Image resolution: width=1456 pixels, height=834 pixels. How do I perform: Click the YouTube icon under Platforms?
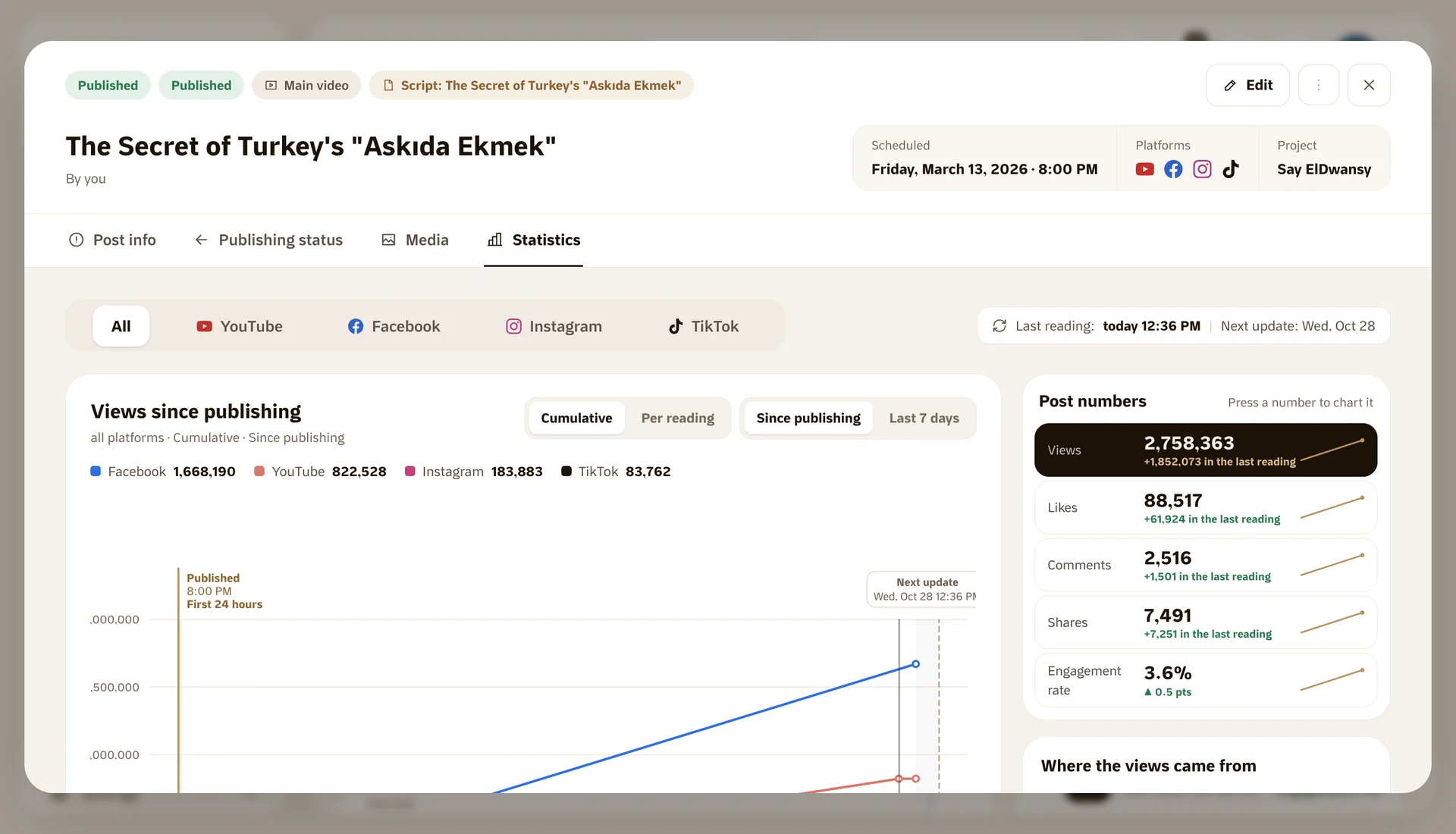(1144, 169)
